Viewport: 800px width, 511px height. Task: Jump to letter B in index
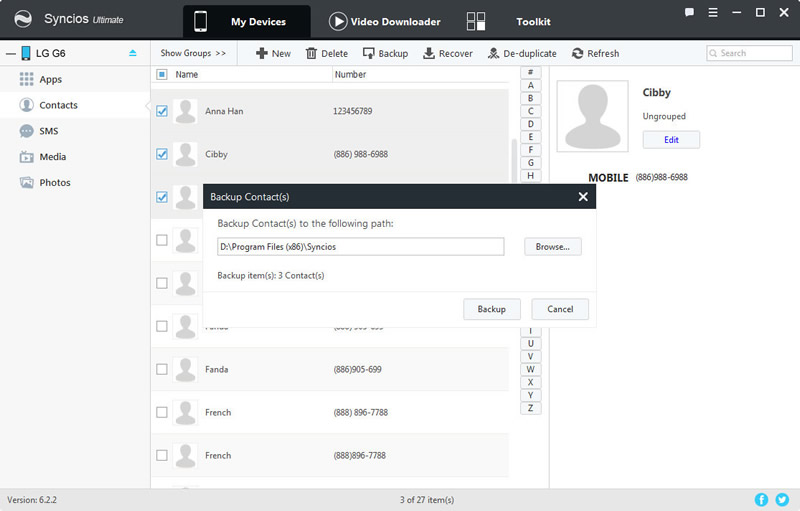point(531,98)
